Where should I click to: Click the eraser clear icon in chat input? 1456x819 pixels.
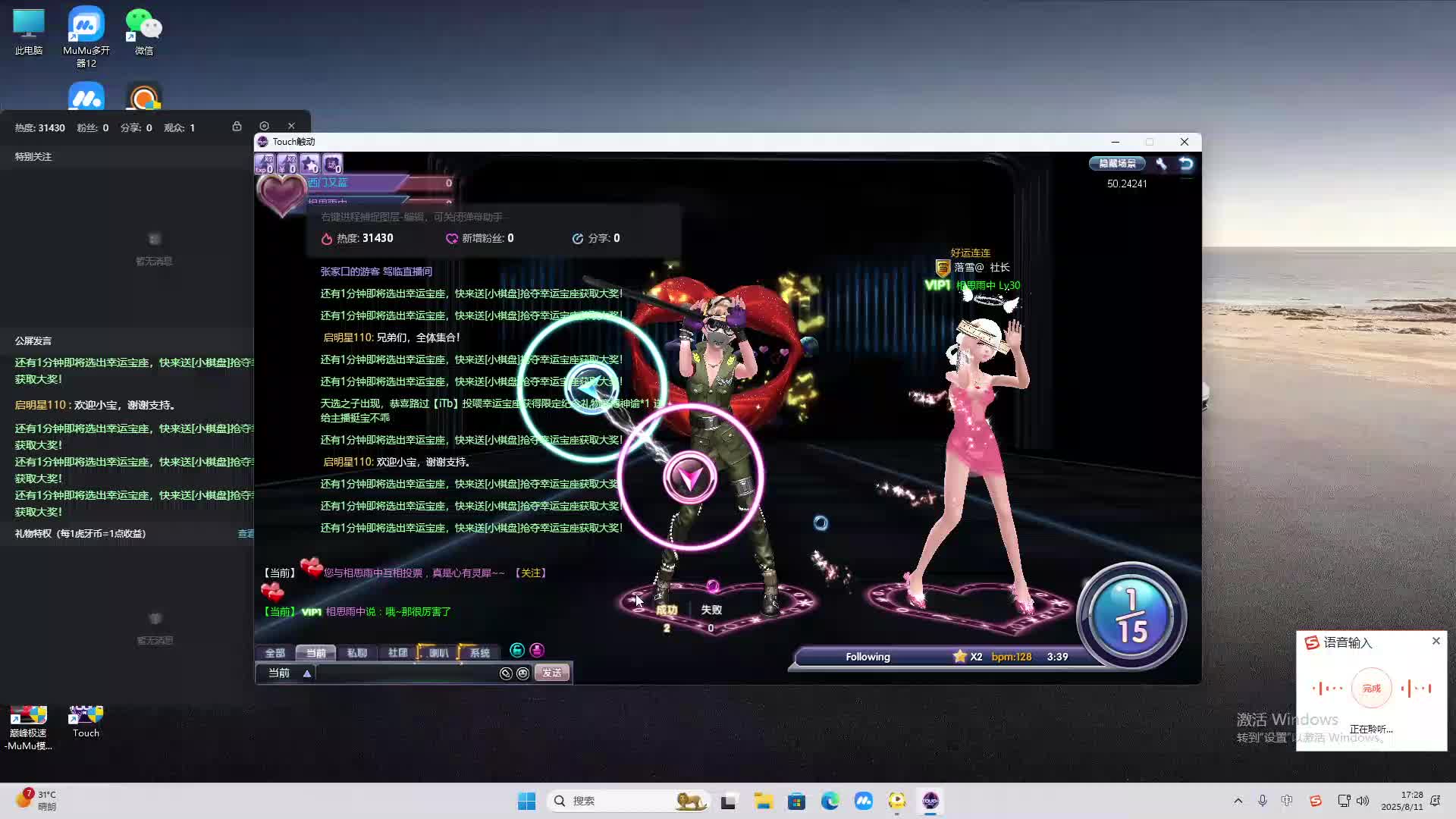pyautogui.click(x=506, y=673)
